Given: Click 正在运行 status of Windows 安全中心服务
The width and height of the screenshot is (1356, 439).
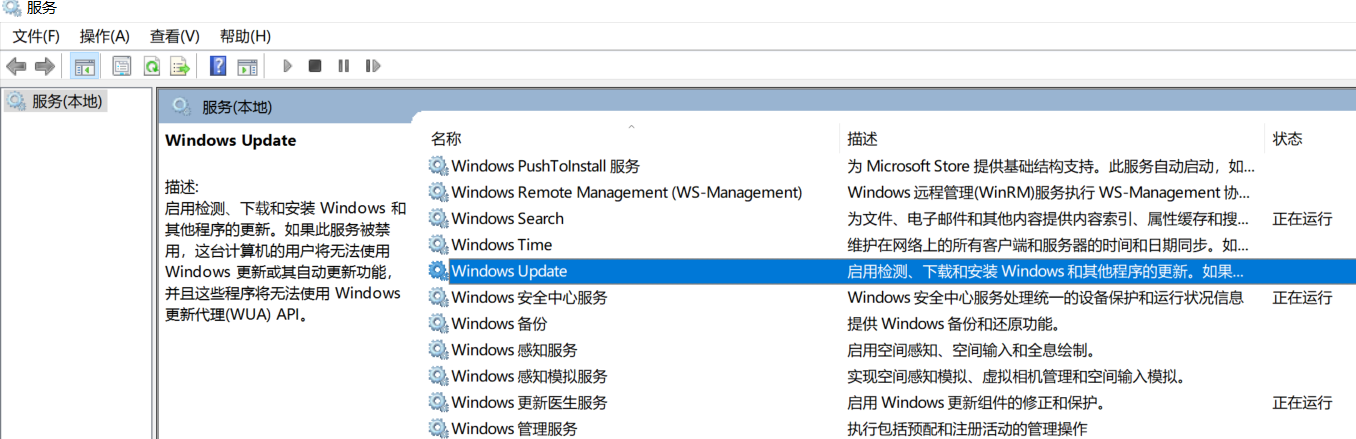Looking at the screenshot, I should pos(1302,297).
